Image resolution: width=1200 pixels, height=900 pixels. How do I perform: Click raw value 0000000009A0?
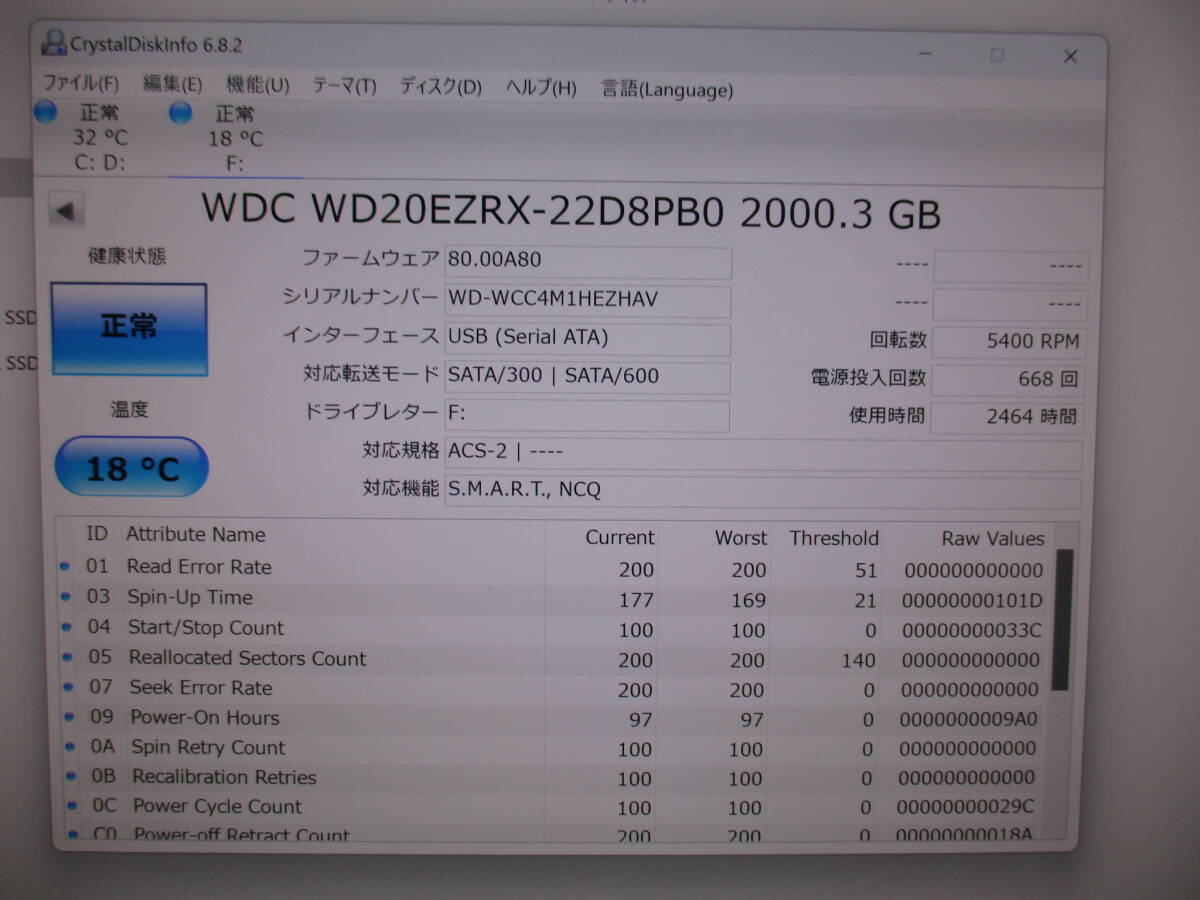point(969,719)
